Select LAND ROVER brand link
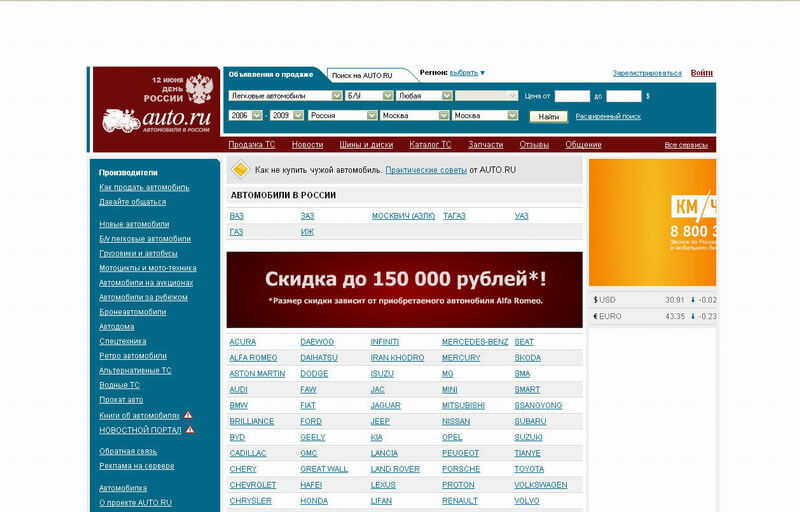Image resolution: width=800 pixels, height=512 pixels. [x=395, y=469]
